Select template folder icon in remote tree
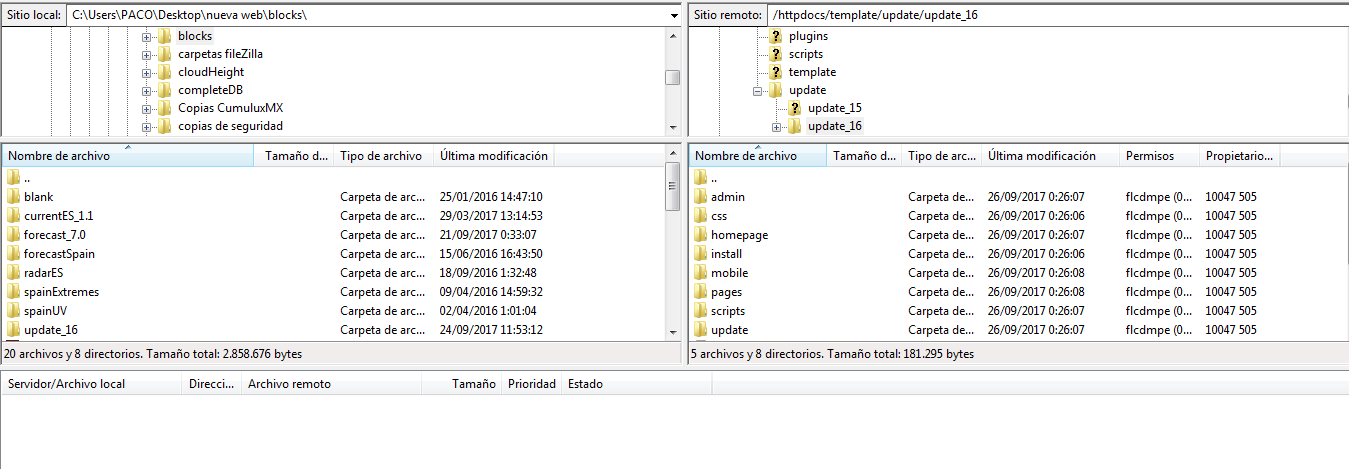The width and height of the screenshot is (1349, 469). coord(776,72)
